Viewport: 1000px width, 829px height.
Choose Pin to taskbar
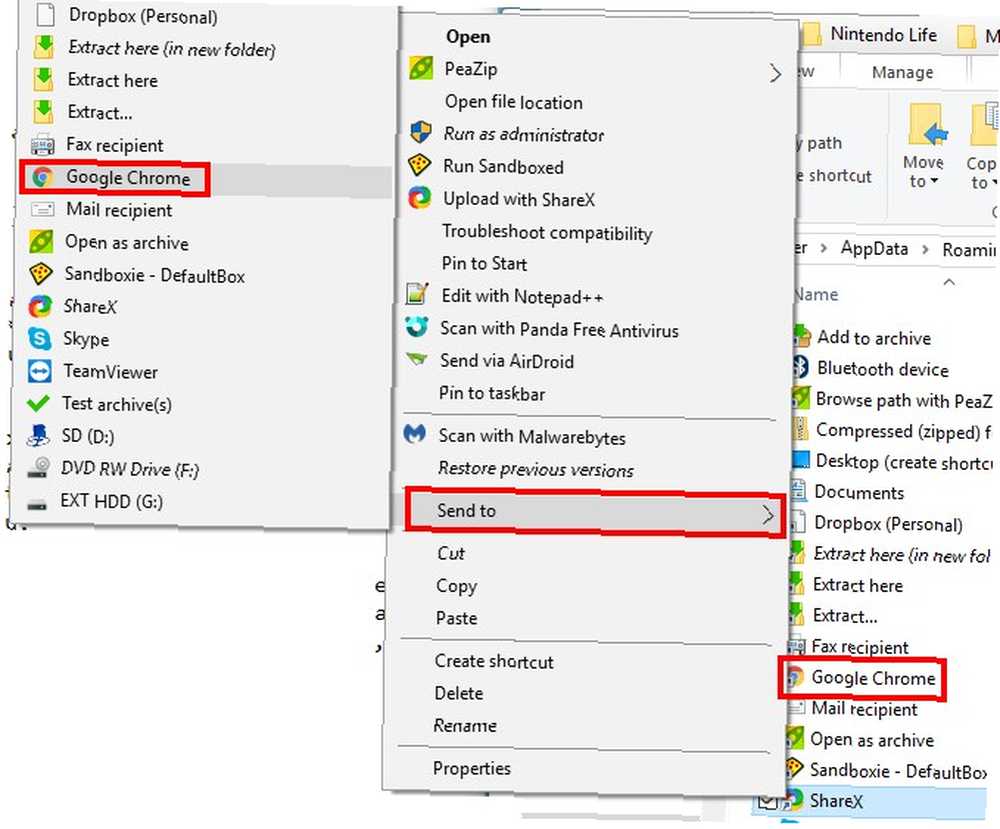pyautogui.click(x=492, y=393)
